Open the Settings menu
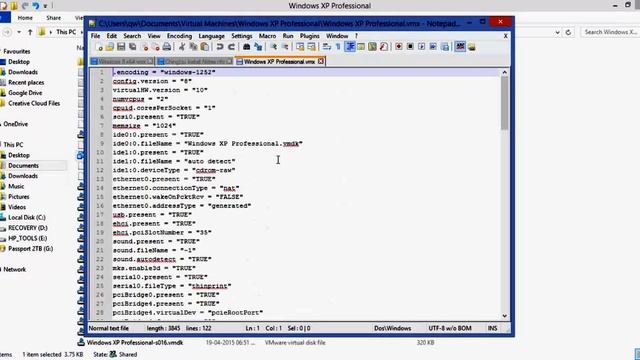 [x=242, y=36]
